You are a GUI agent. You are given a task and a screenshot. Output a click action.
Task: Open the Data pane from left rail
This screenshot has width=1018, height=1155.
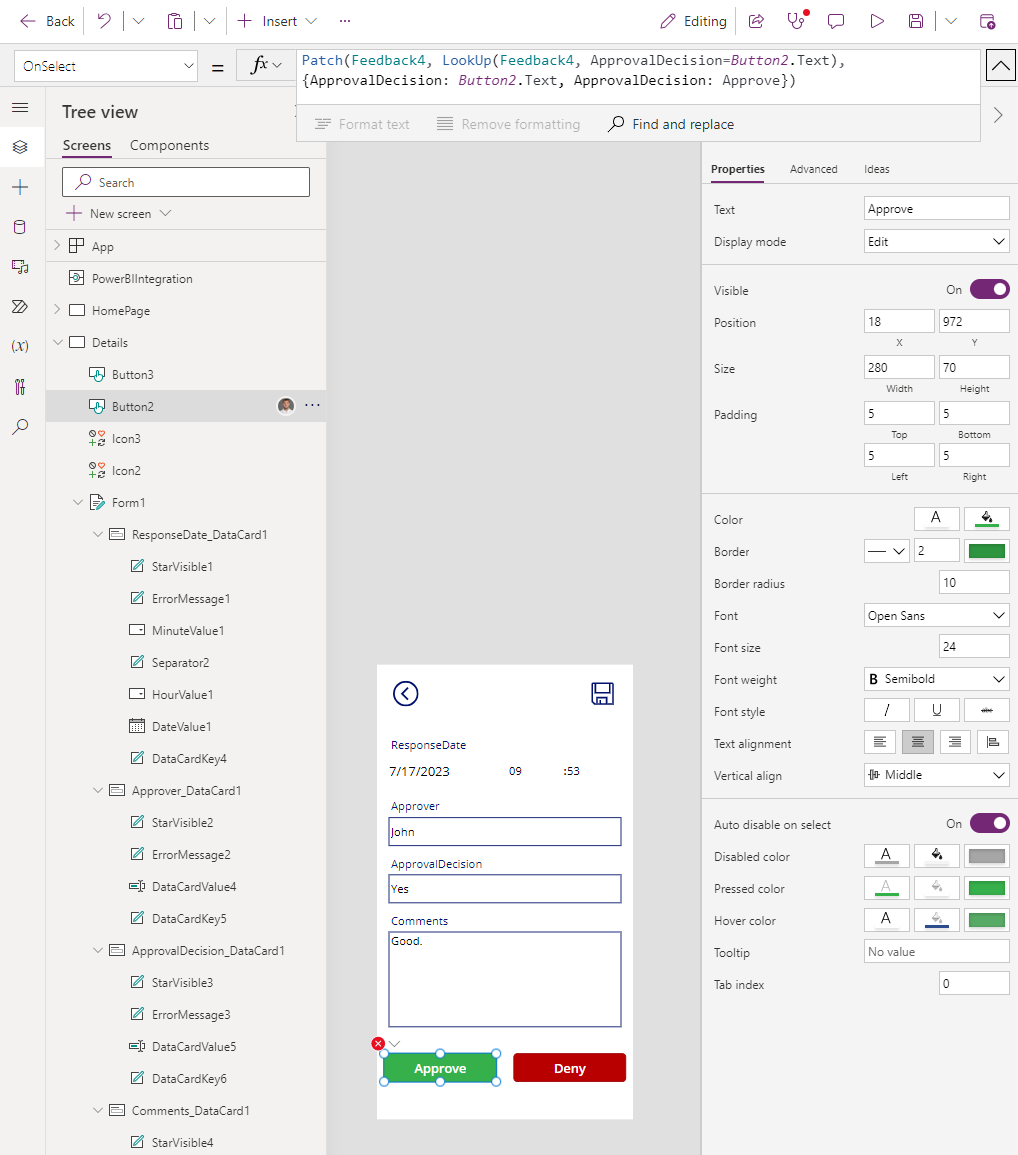point(19,227)
